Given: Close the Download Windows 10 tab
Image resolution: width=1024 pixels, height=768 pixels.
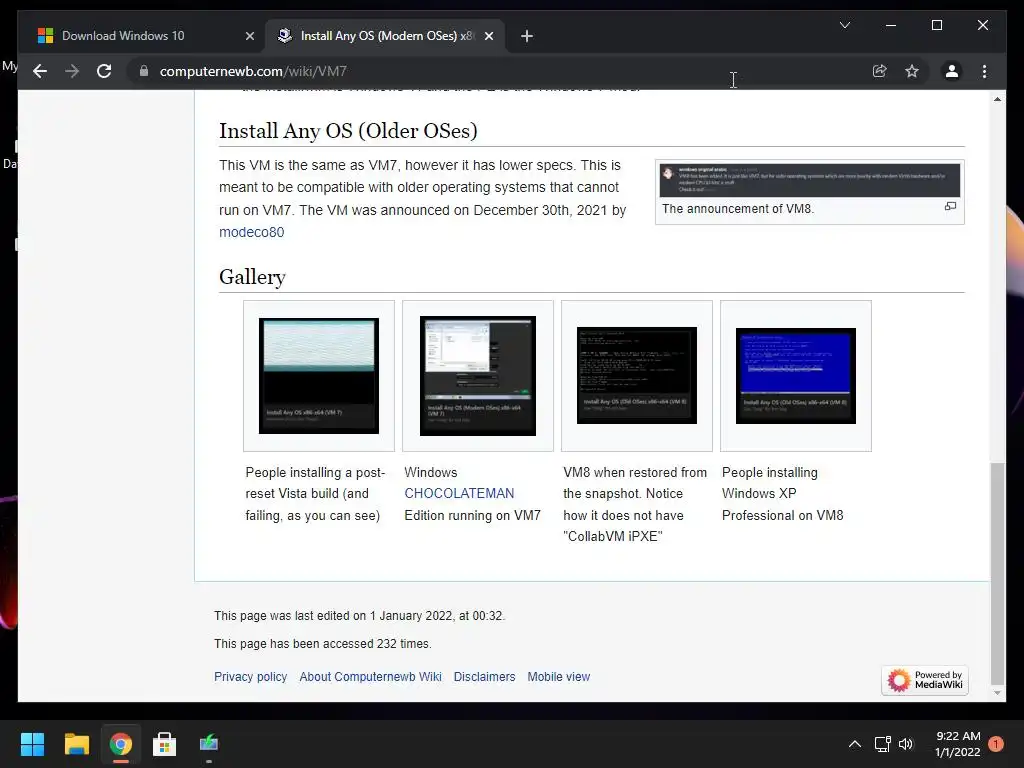Looking at the screenshot, I should pyautogui.click(x=249, y=36).
